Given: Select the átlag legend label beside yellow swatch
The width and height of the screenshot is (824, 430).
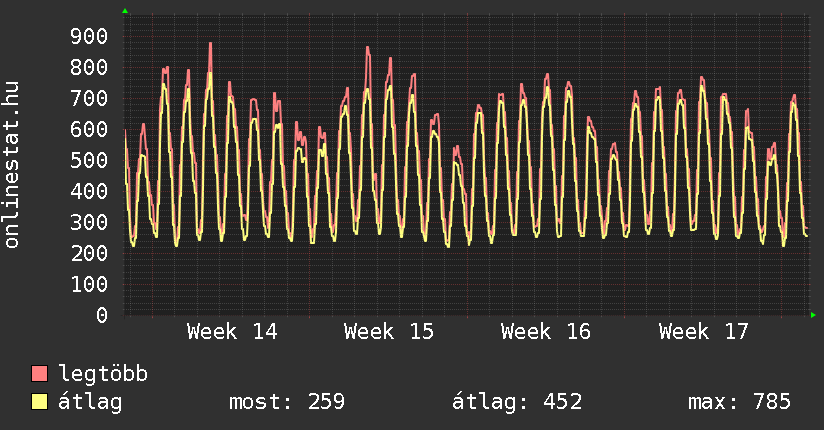Looking at the screenshot, I should [x=90, y=402].
